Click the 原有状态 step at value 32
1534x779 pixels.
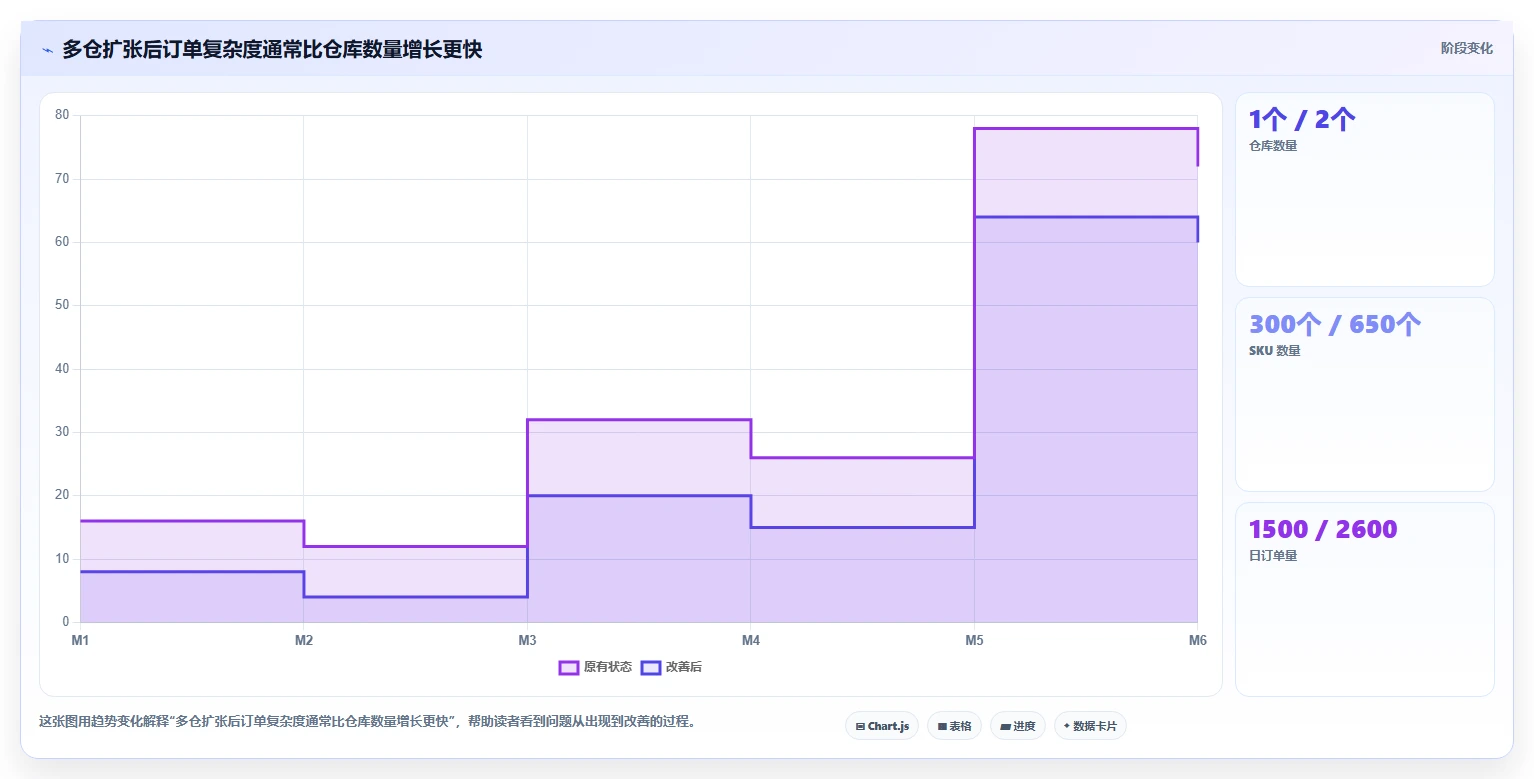coord(639,420)
